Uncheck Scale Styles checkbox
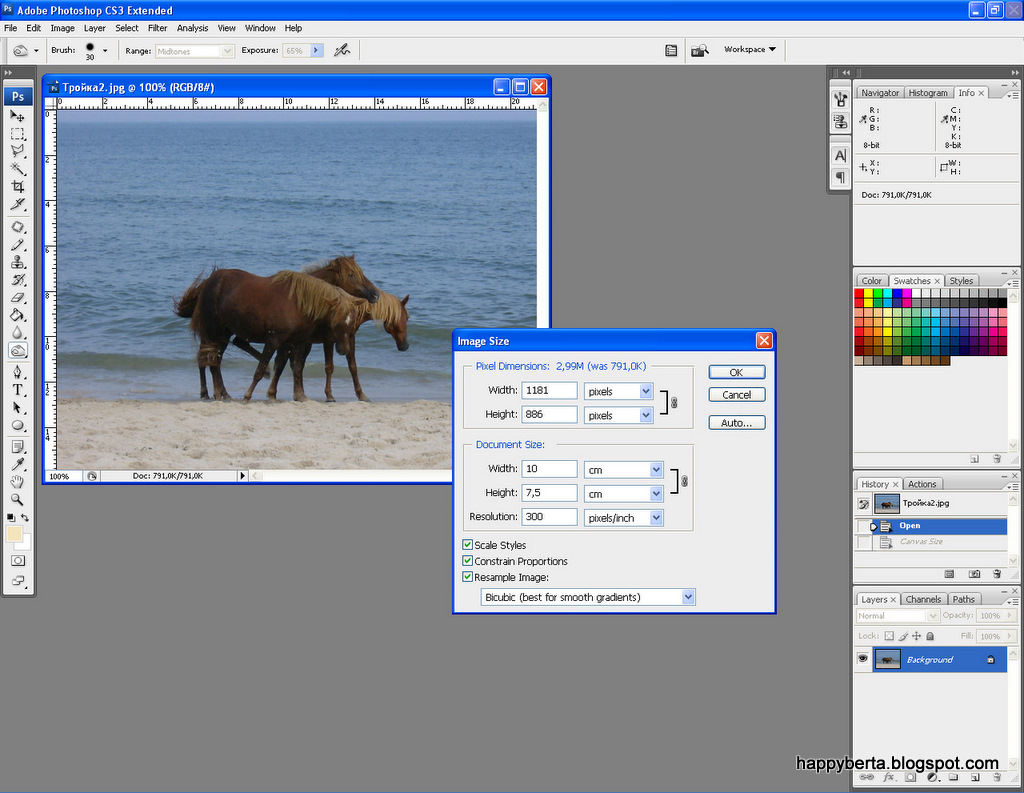Image resolution: width=1024 pixels, height=793 pixels. click(x=468, y=545)
